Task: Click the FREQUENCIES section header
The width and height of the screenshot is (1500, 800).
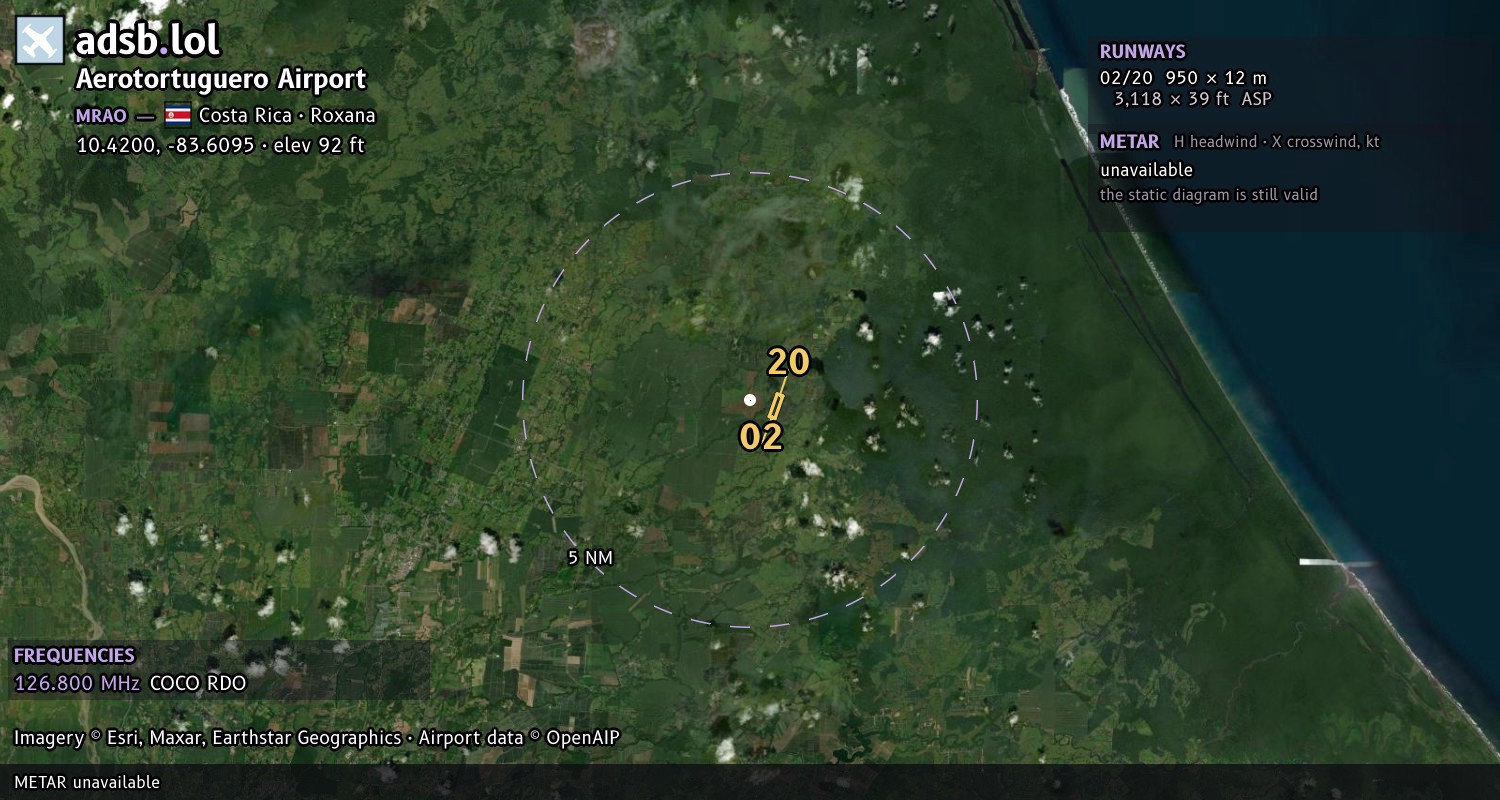Action: [x=74, y=656]
